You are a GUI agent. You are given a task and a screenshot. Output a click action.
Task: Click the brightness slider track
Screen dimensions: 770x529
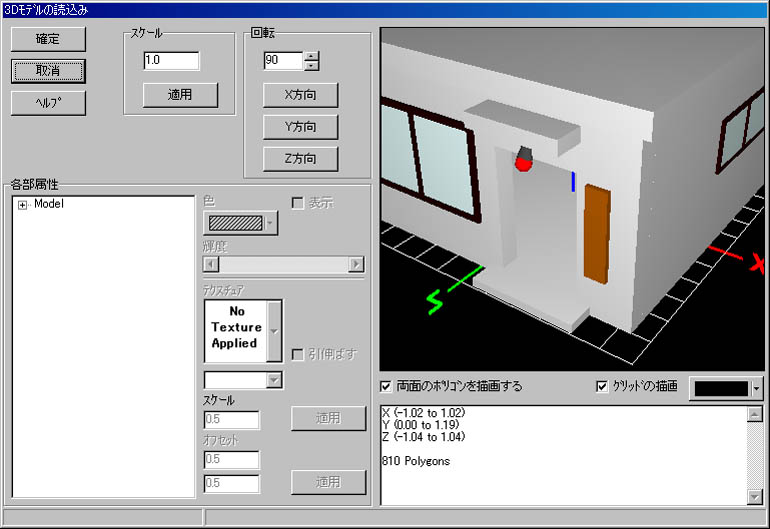click(283, 264)
